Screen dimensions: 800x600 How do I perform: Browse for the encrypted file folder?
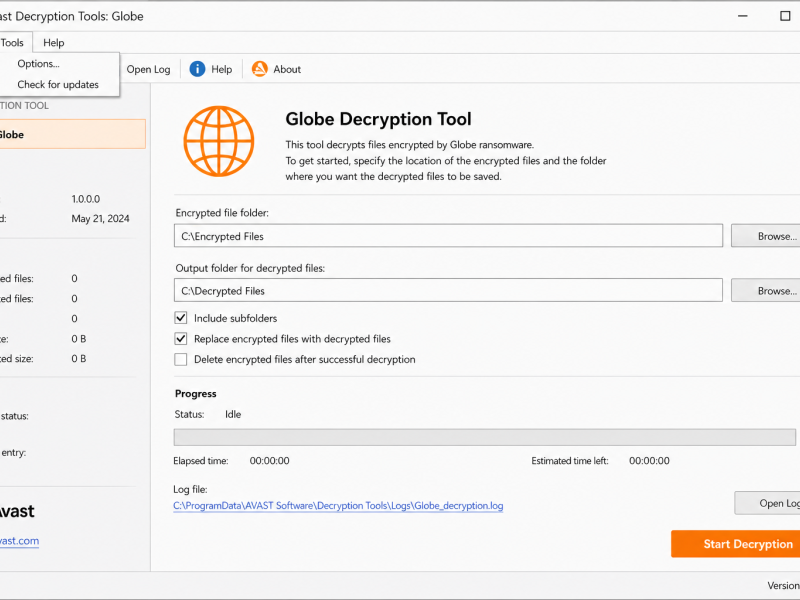click(x=766, y=236)
